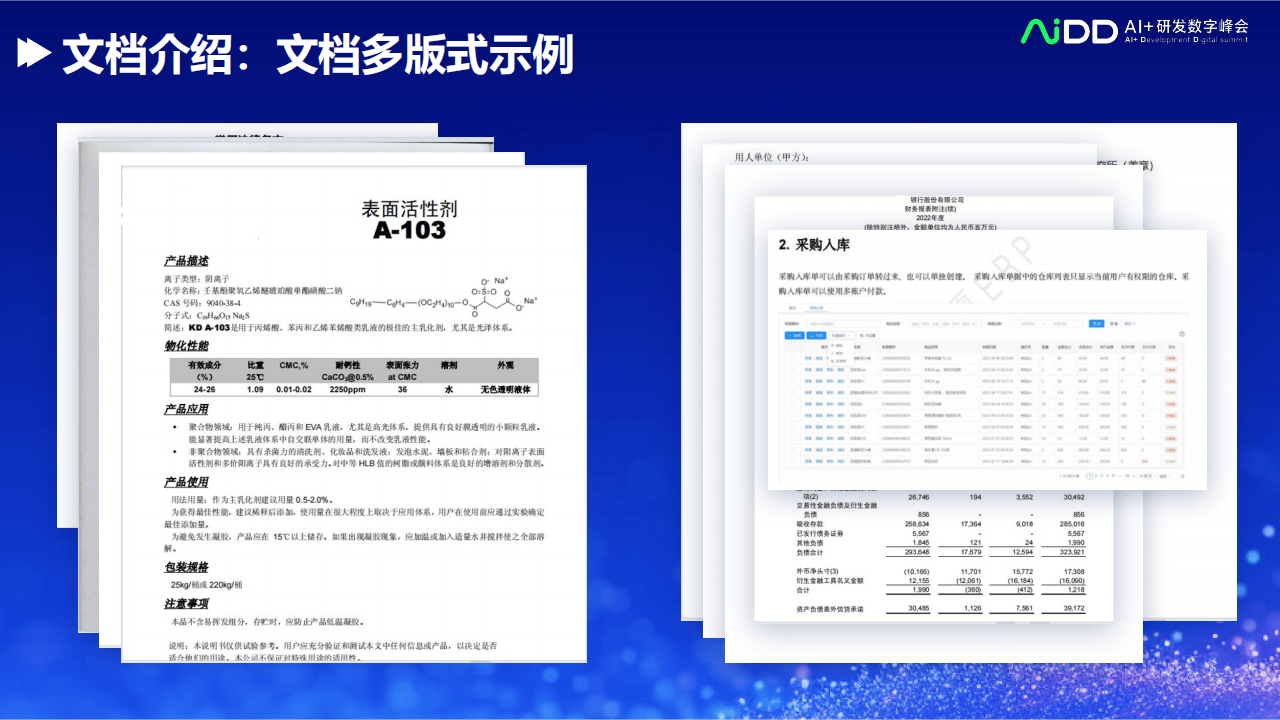
Task: Click the '产品应用' section heading
Action: tap(186, 410)
